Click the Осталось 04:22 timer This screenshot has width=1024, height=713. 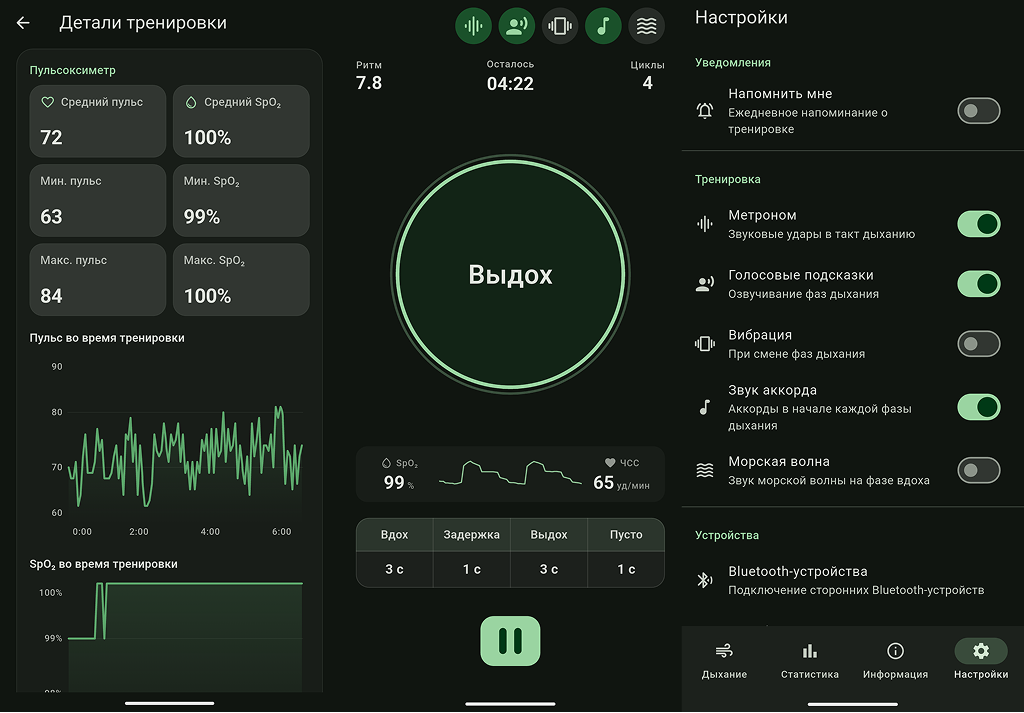point(510,76)
